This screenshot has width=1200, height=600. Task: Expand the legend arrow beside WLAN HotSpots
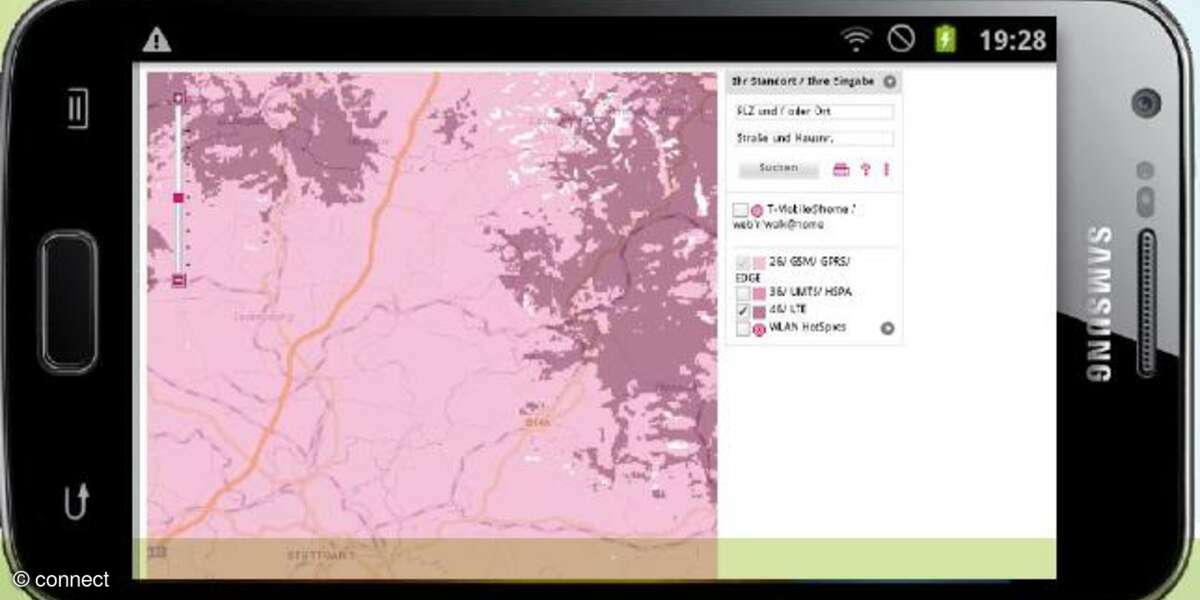(x=887, y=328)
